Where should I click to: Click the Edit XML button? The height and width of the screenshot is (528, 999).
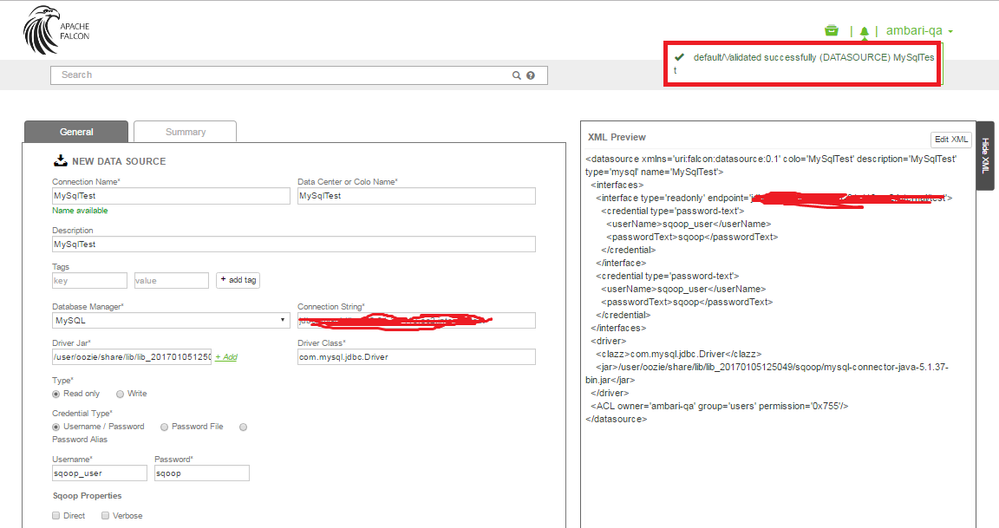951,139
